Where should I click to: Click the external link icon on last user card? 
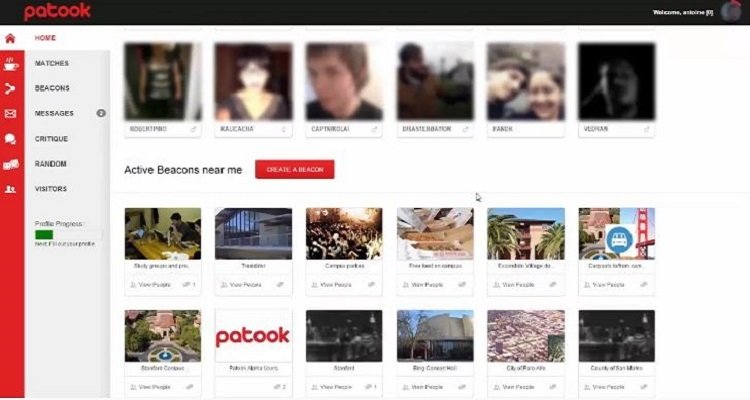coord(647,129)
